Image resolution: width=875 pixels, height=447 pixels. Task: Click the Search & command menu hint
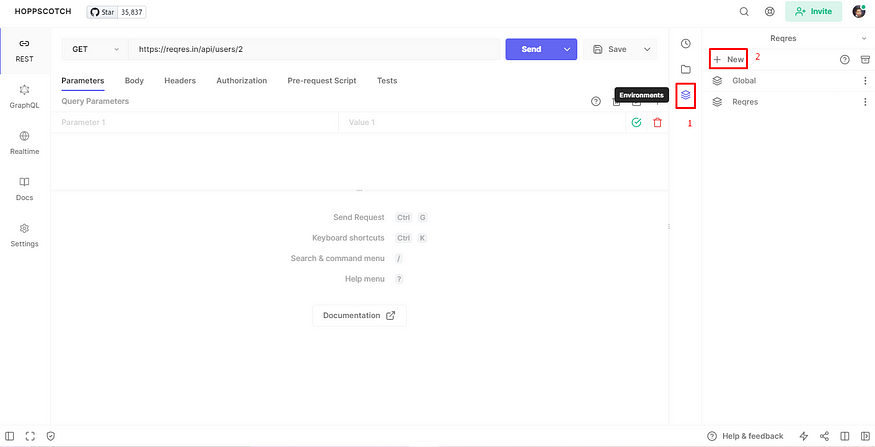(x=338, y=258)
